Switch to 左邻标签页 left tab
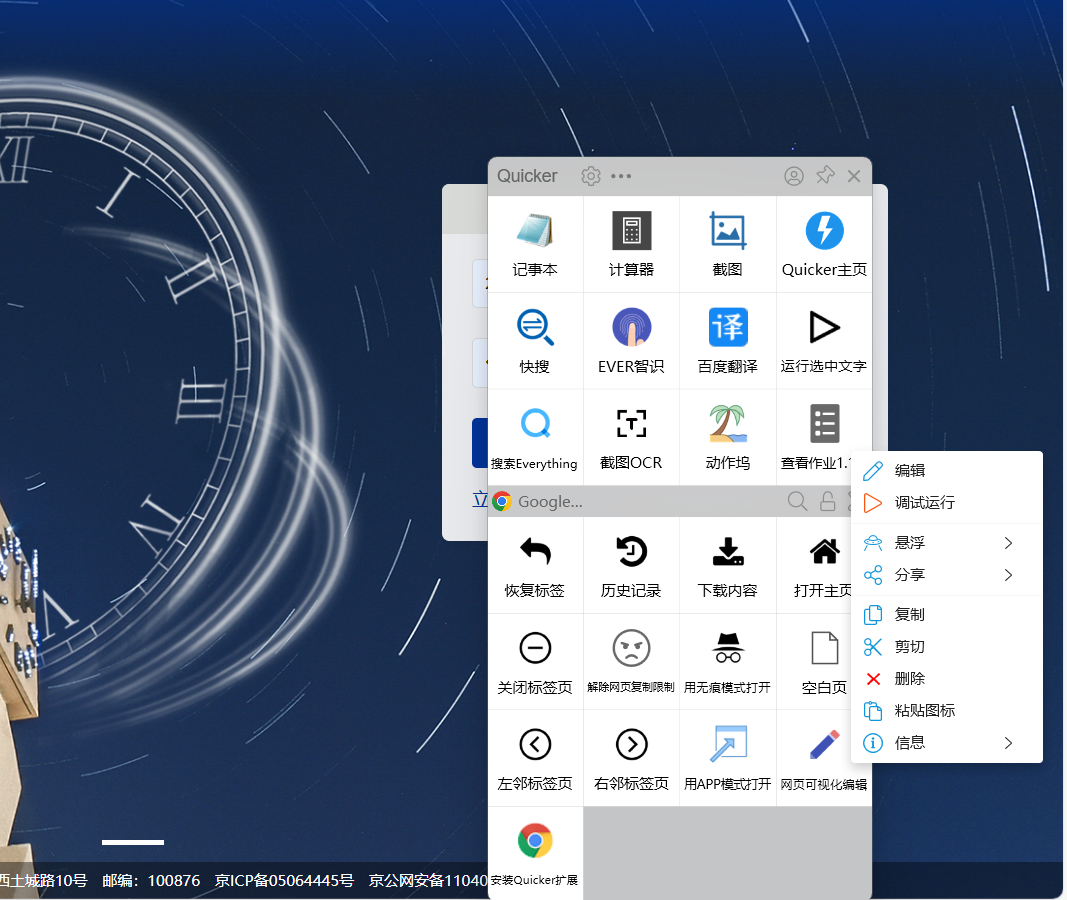1067x900 pixels. (x=535, y=759)
